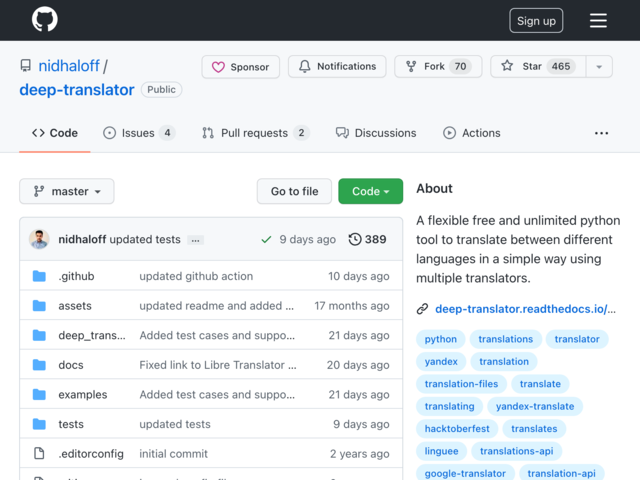Open the deep_trans... folder

tap(92, 336)
